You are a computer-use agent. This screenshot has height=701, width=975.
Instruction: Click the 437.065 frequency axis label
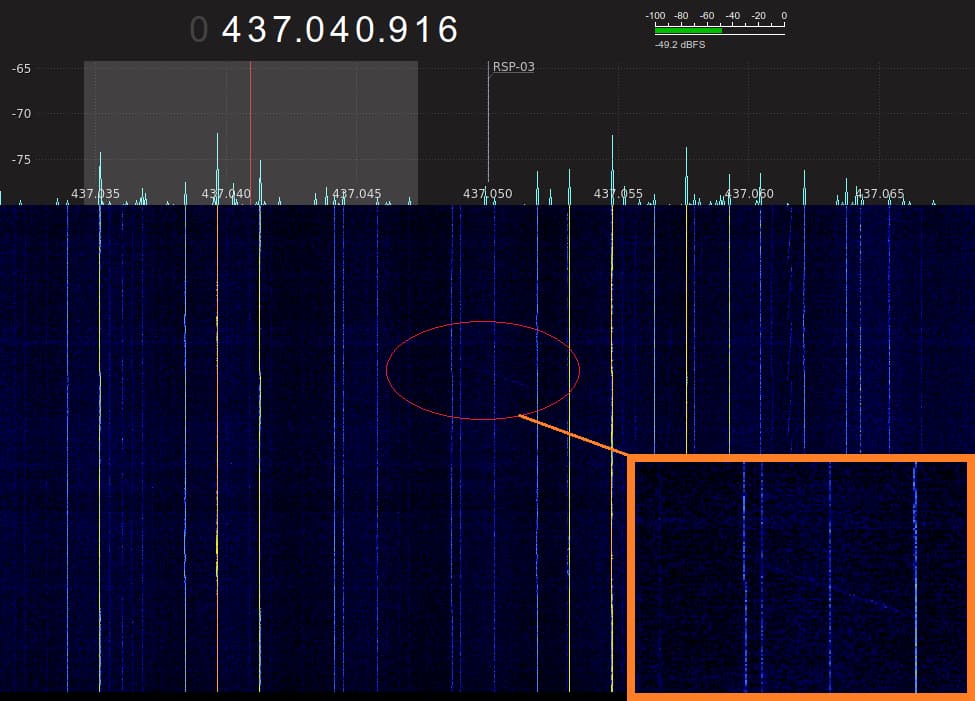pyautogui.click(x=880, y=194)
